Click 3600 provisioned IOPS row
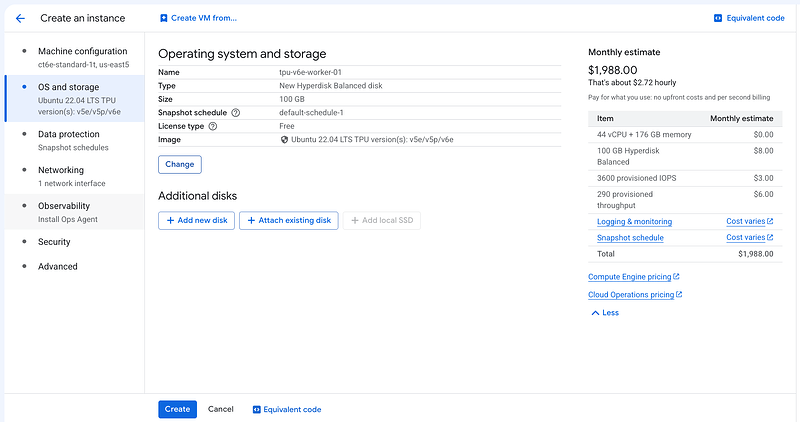 pyautogui.click(x=685, y=178)
